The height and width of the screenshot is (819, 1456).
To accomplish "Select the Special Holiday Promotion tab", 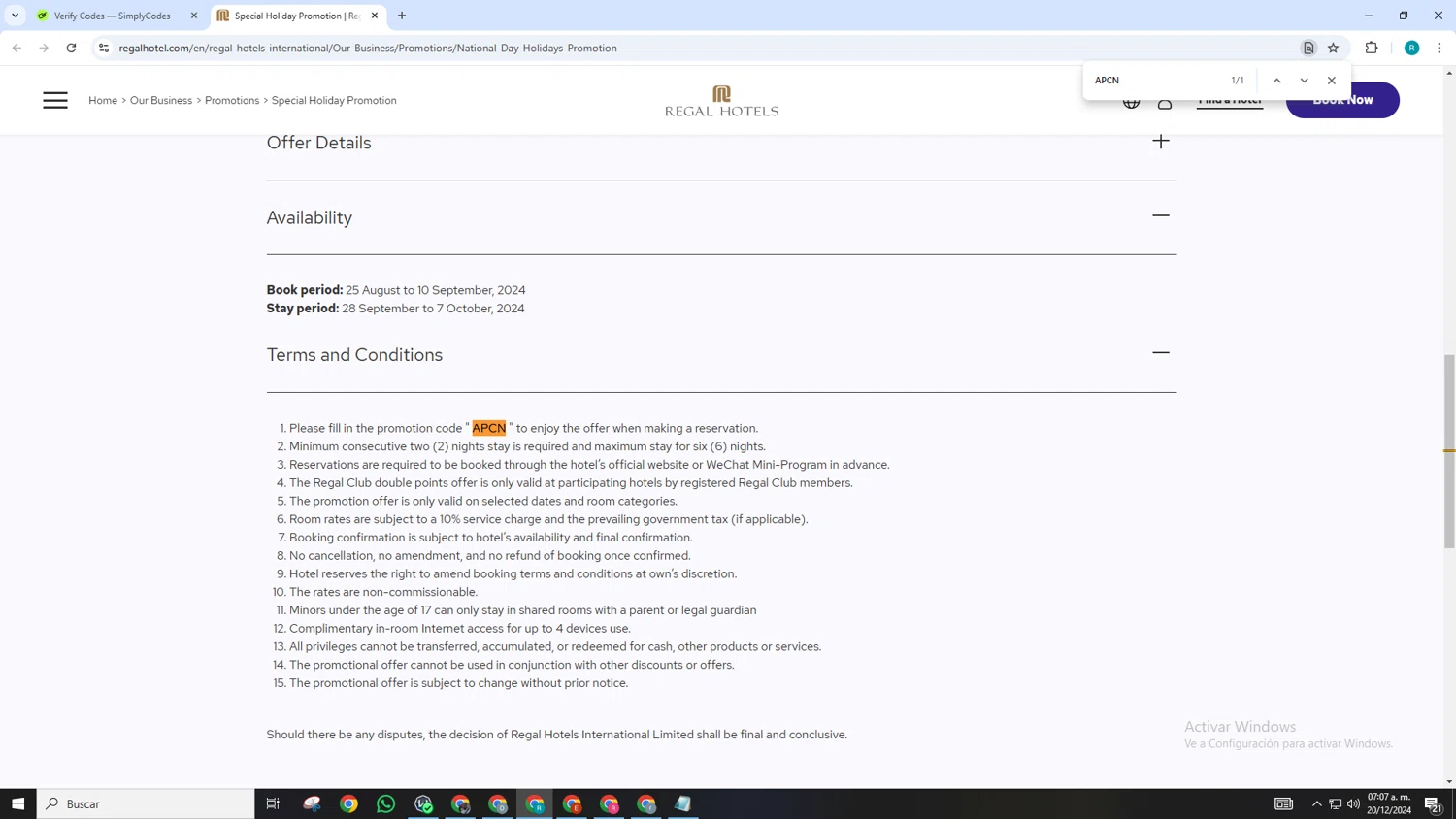I will coord(296,16).
